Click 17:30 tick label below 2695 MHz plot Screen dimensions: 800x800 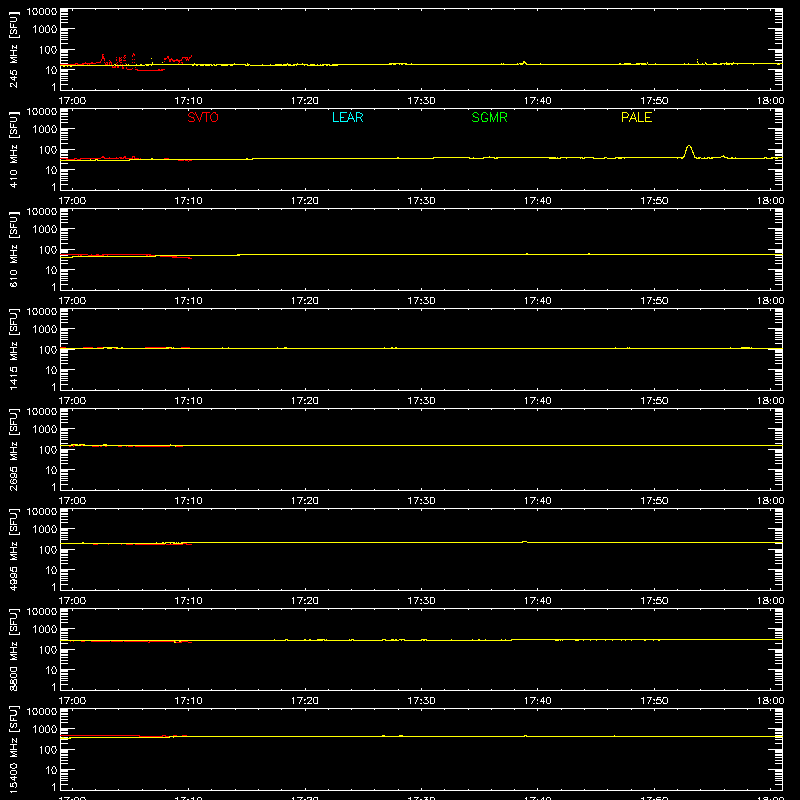tap(421, 501)
